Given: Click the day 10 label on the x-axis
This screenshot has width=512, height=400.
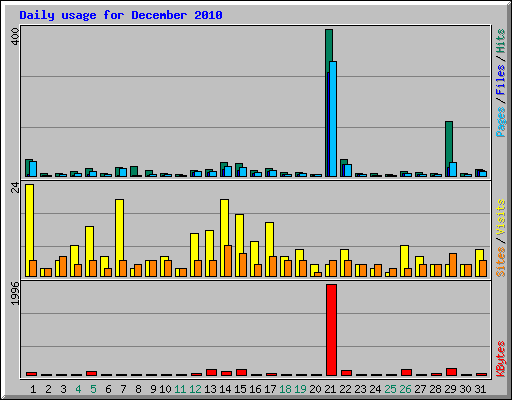Looking at the screenshot, I should pos(165,389).
